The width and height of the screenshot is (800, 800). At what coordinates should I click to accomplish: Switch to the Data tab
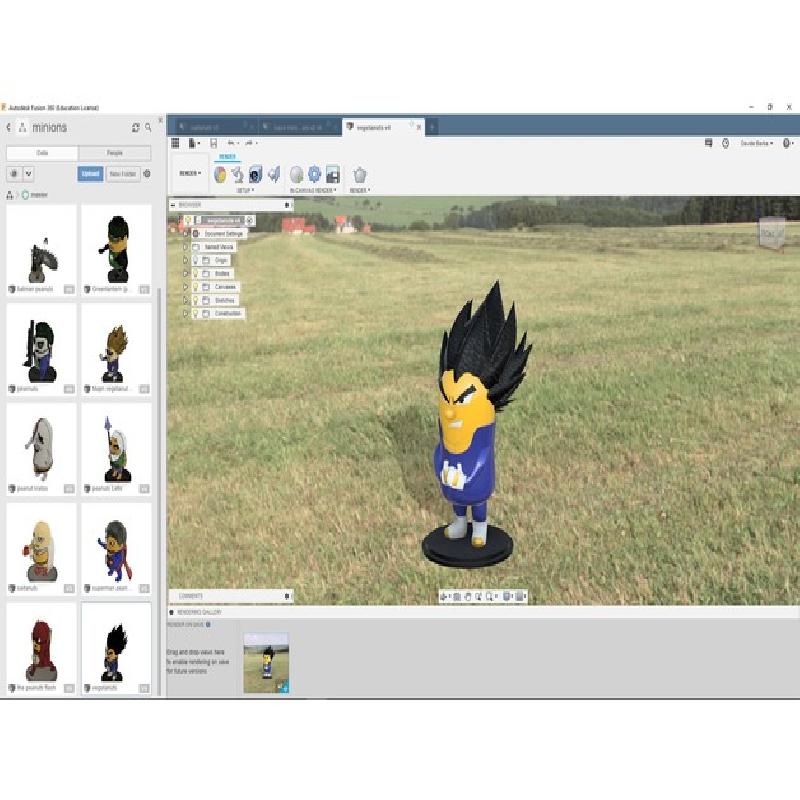[x=42, y=153]
